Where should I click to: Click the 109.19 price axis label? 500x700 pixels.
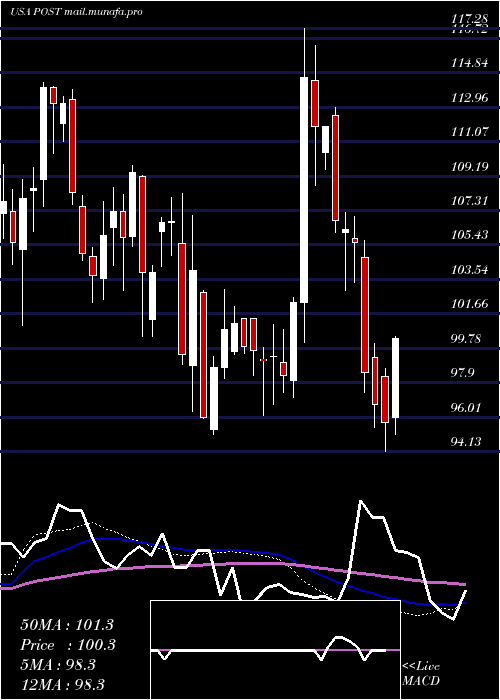(470, 167)
